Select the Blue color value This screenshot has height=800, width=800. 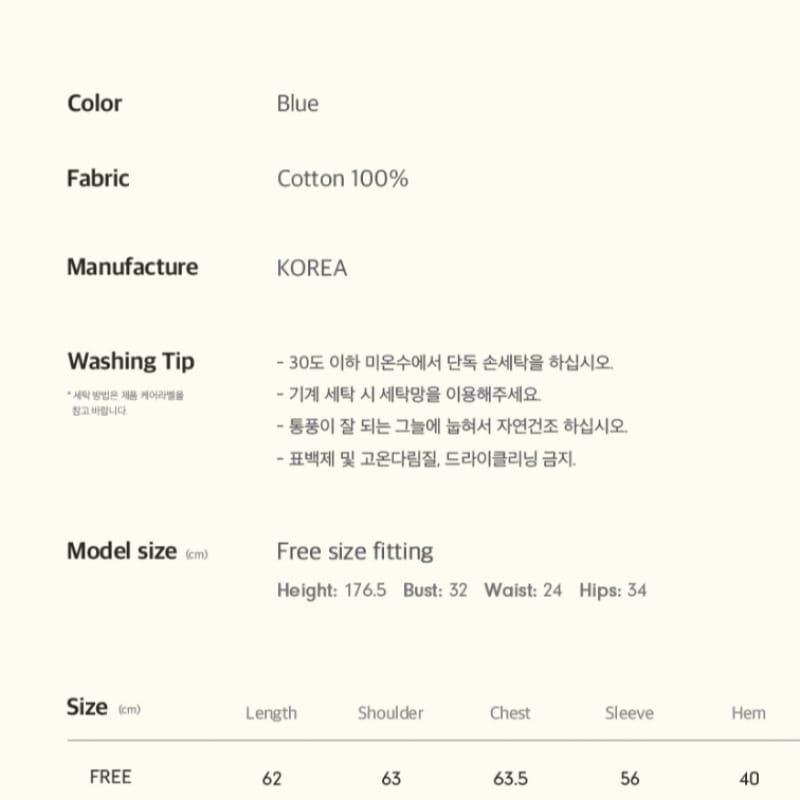298,104
